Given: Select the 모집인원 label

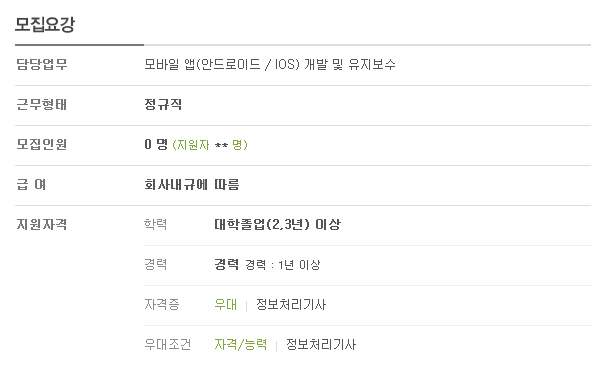Looking at the screenshot, I should 41,144.
